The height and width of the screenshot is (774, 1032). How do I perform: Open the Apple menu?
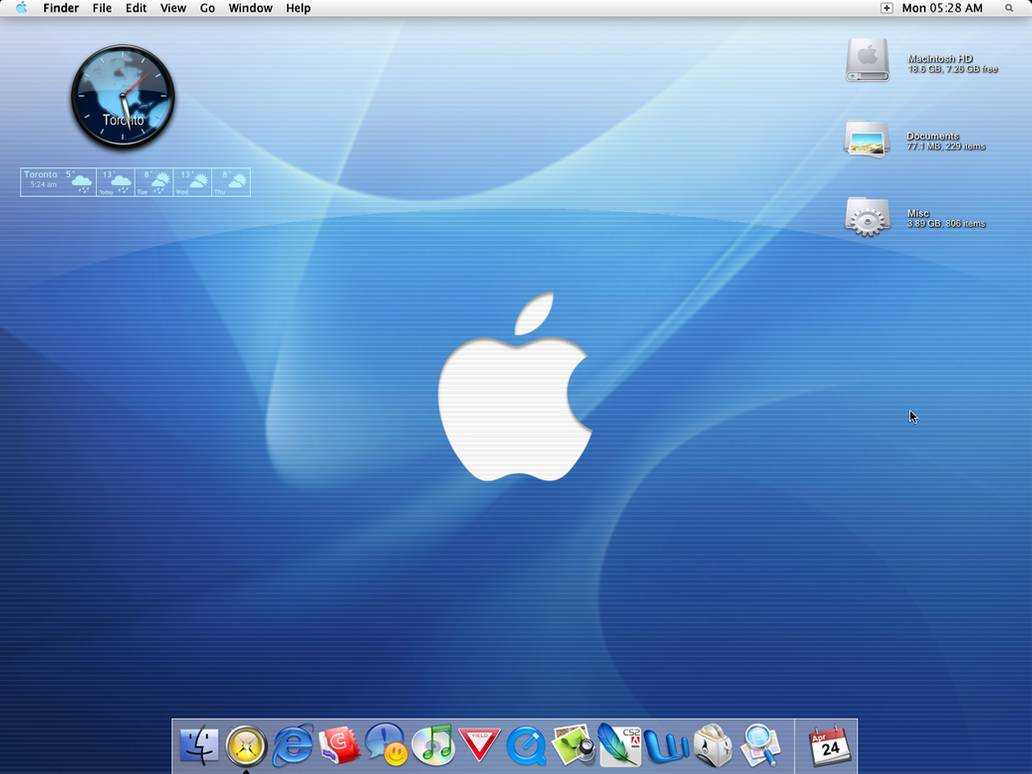coord(21,8)
